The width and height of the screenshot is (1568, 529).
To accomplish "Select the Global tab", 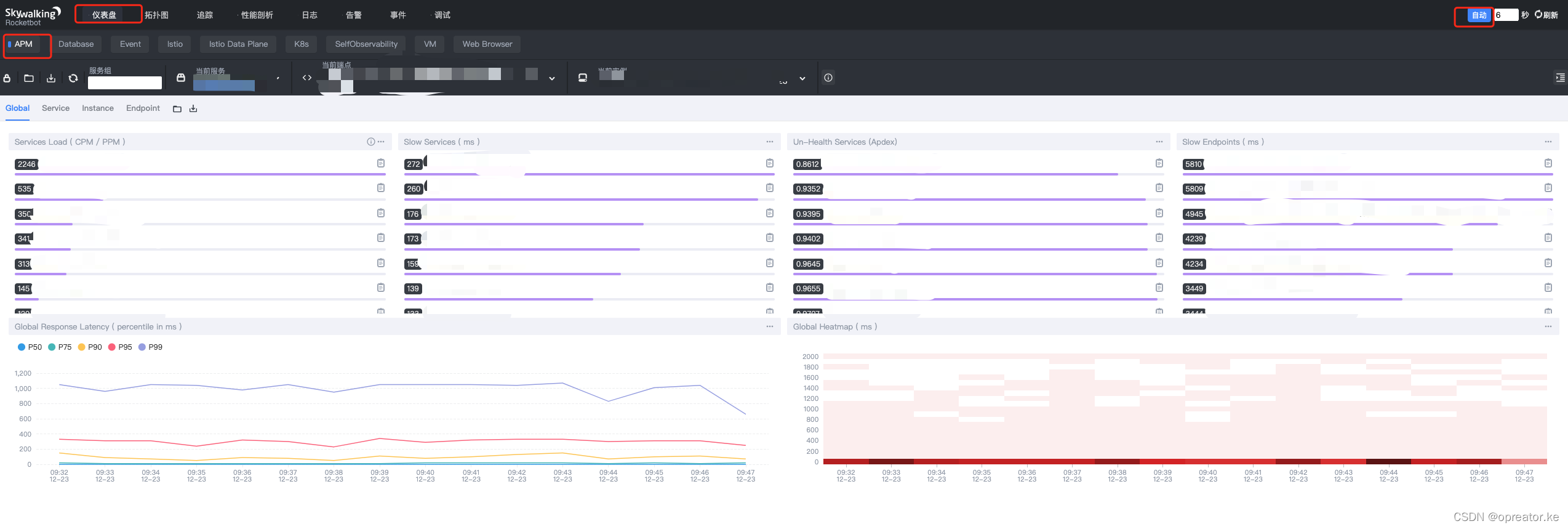I will point(17,108).
